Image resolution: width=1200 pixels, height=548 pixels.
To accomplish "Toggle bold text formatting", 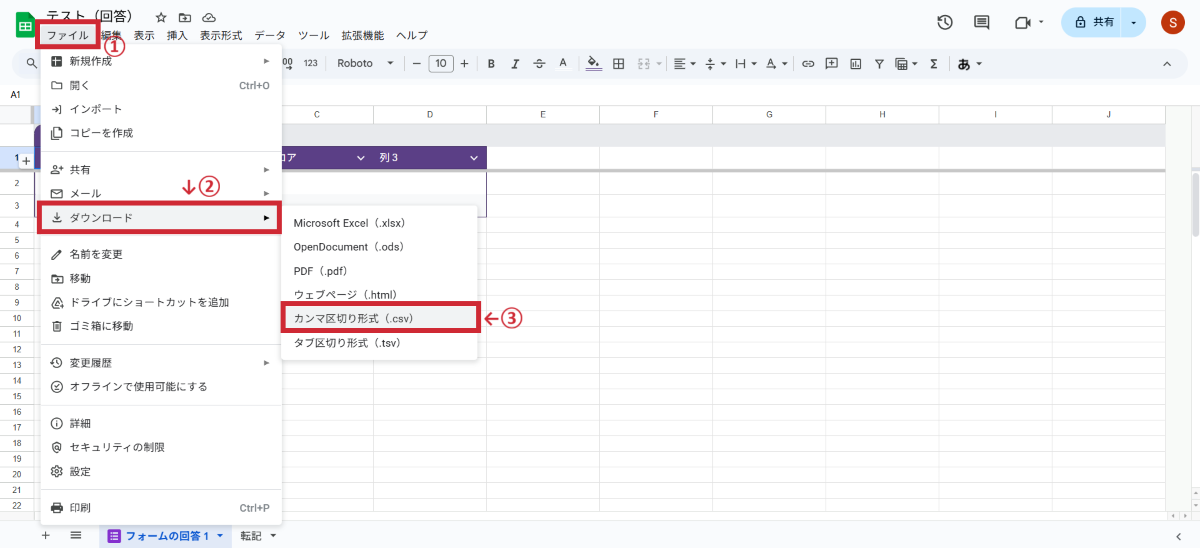I will coord(491,64).
